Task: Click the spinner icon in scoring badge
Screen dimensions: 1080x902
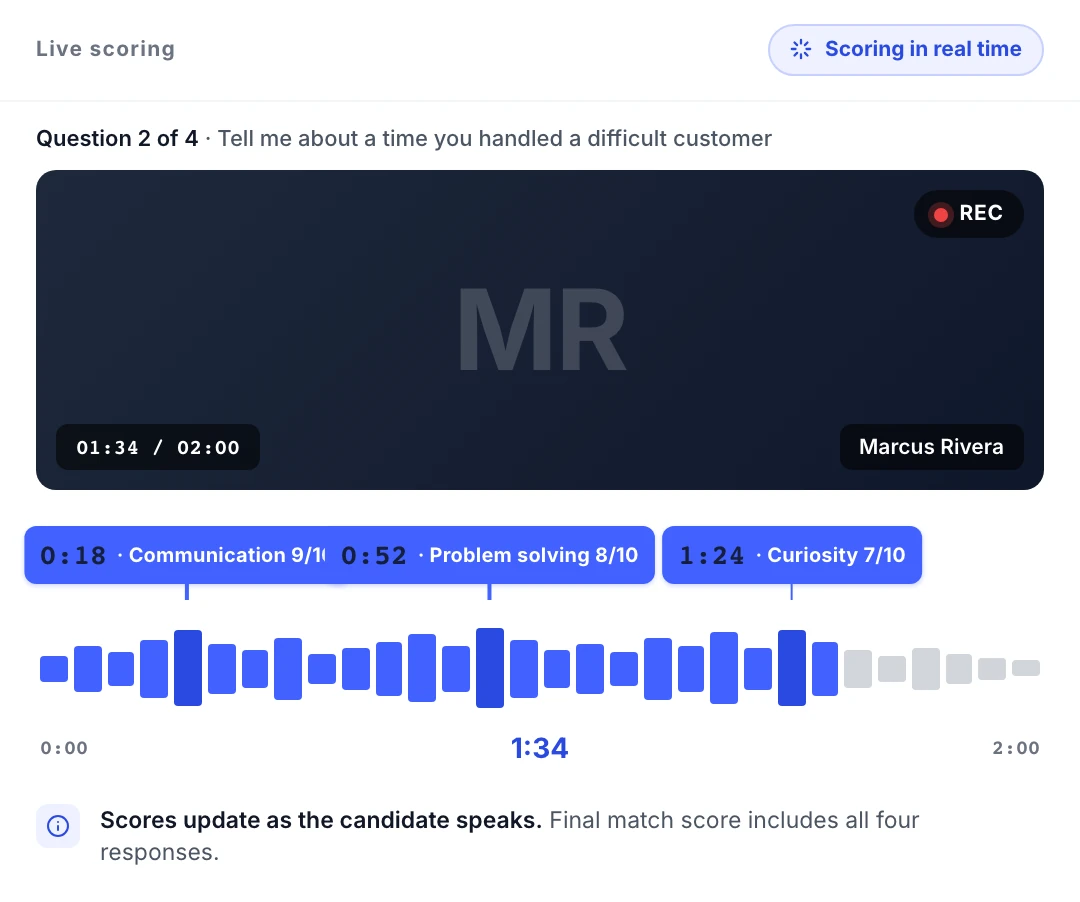Action: pyautogui.click(x=800, y=50)
